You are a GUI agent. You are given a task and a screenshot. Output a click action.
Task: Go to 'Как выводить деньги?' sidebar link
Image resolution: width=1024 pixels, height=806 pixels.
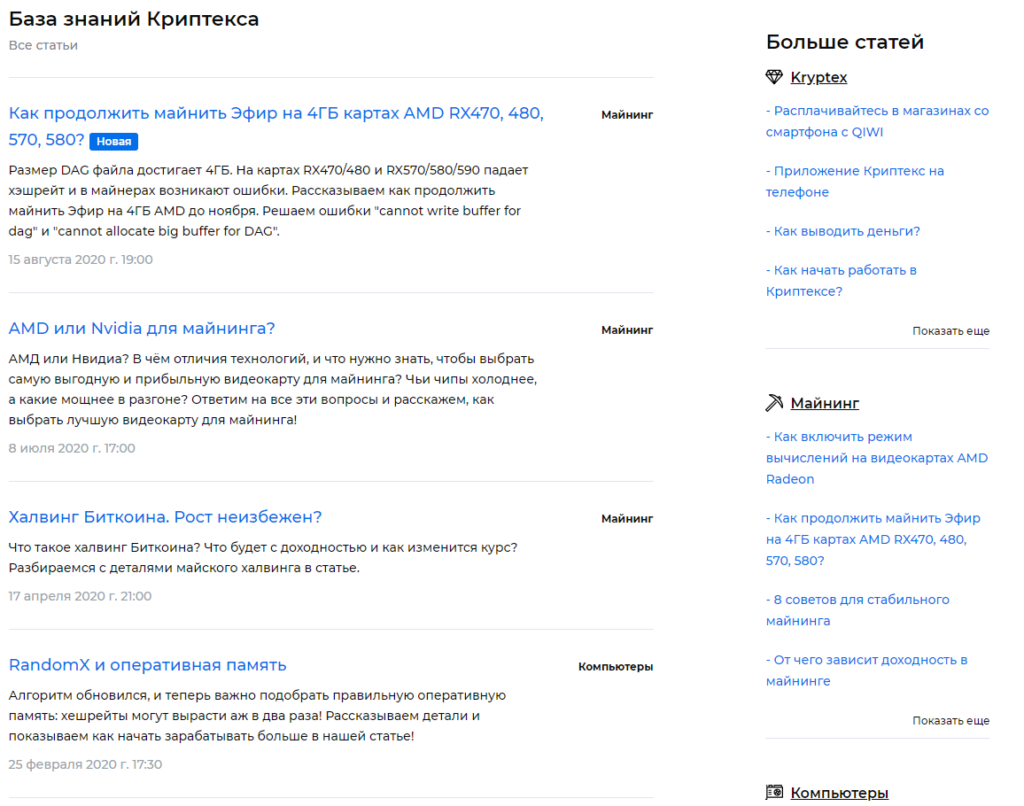click(x=842, y=231)
